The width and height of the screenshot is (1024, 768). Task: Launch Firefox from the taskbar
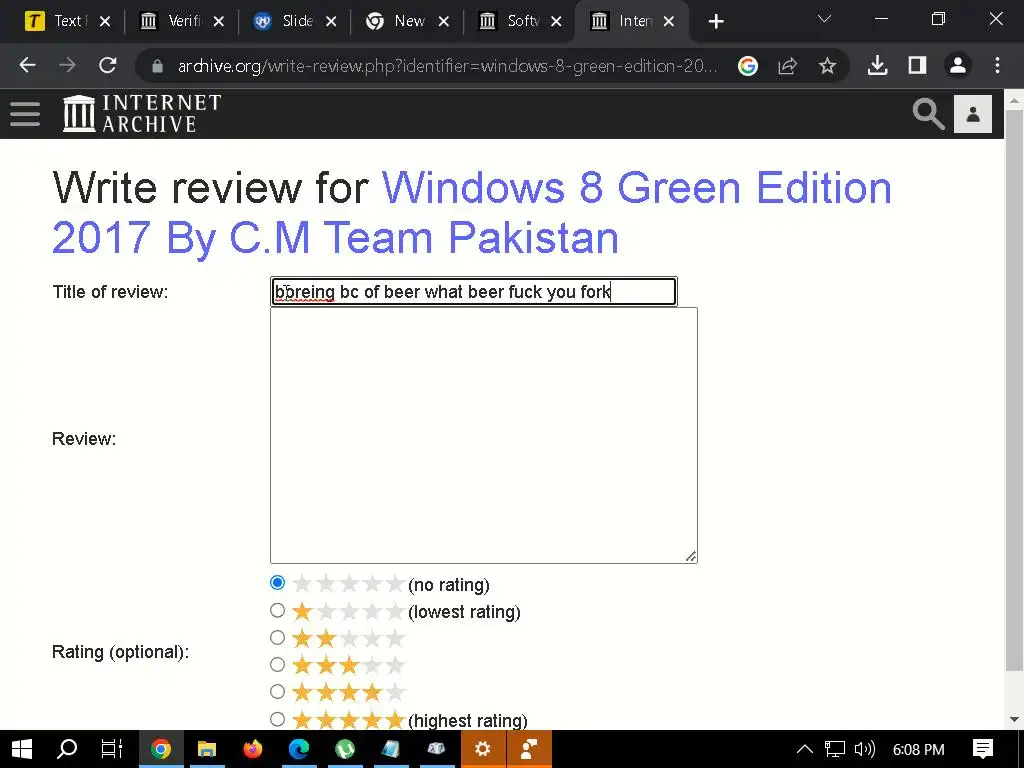coord(252,749)
